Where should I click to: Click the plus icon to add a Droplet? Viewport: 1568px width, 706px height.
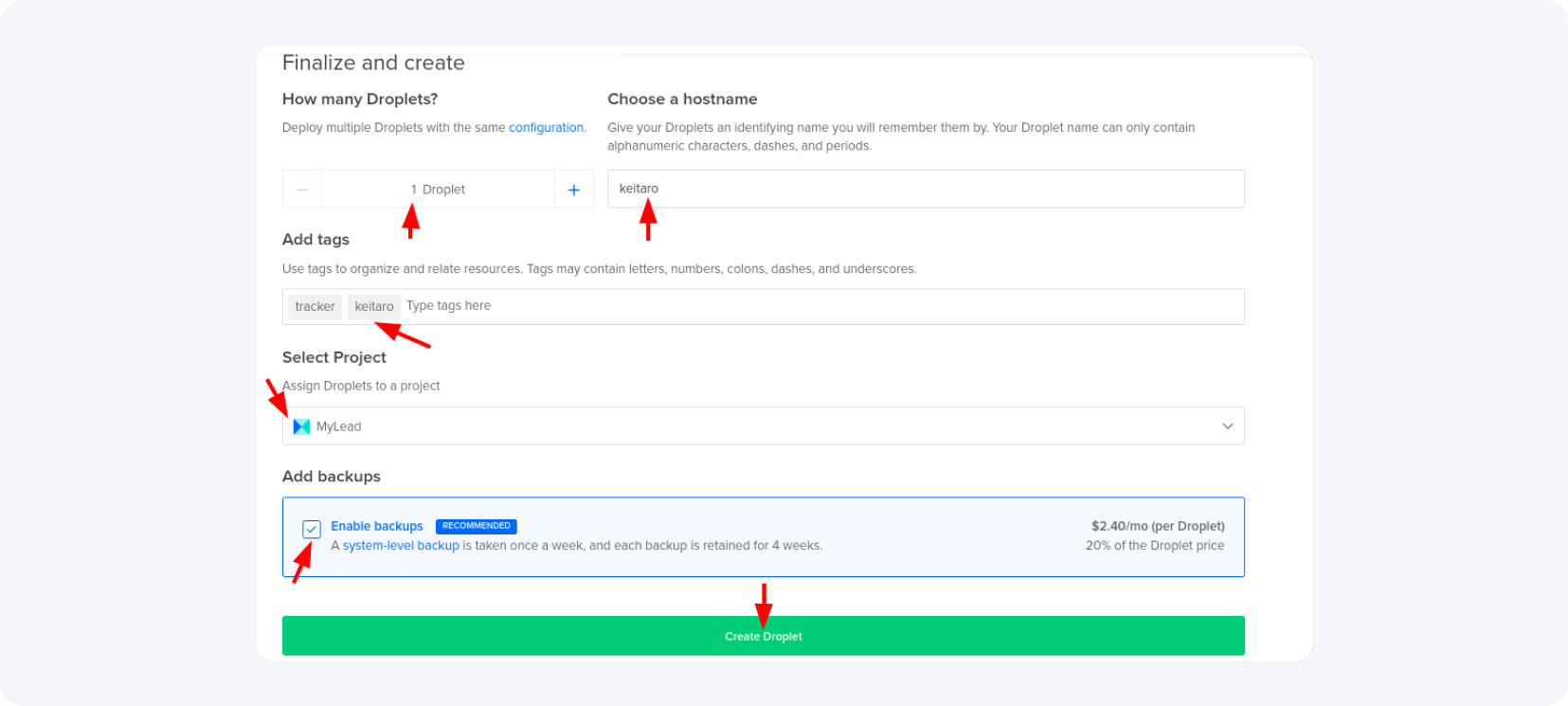(573, 190)
